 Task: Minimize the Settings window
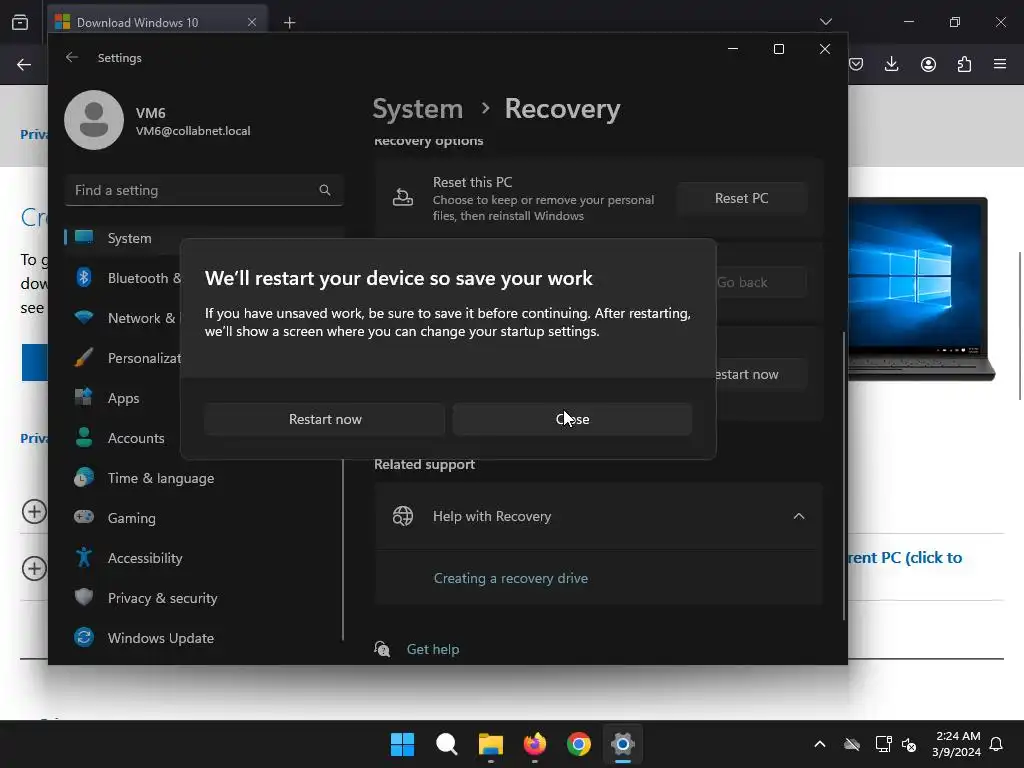click(733, 49)
